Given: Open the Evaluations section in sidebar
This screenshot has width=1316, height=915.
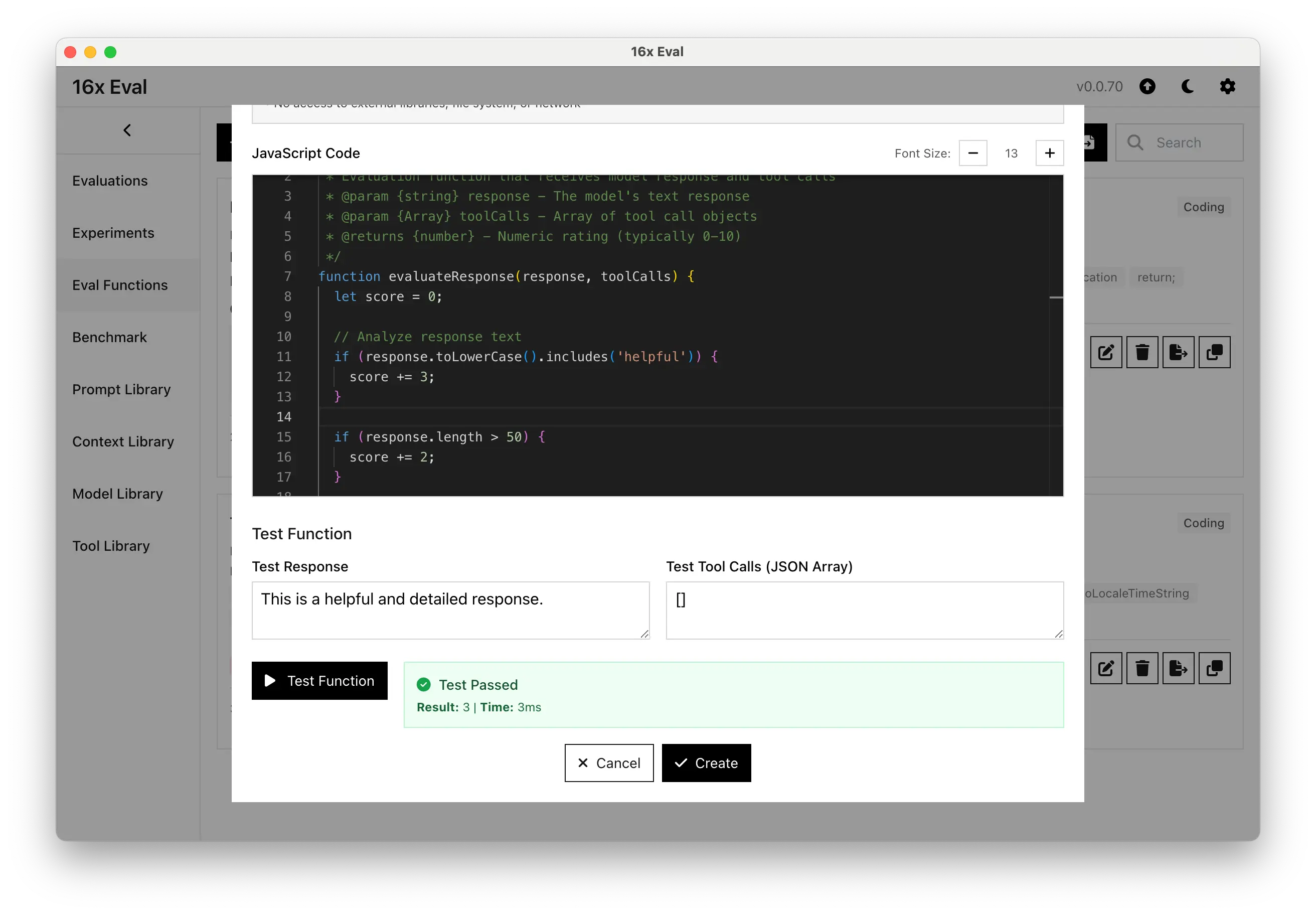Looking at the screenshot, I should click(x=110, y=181).
